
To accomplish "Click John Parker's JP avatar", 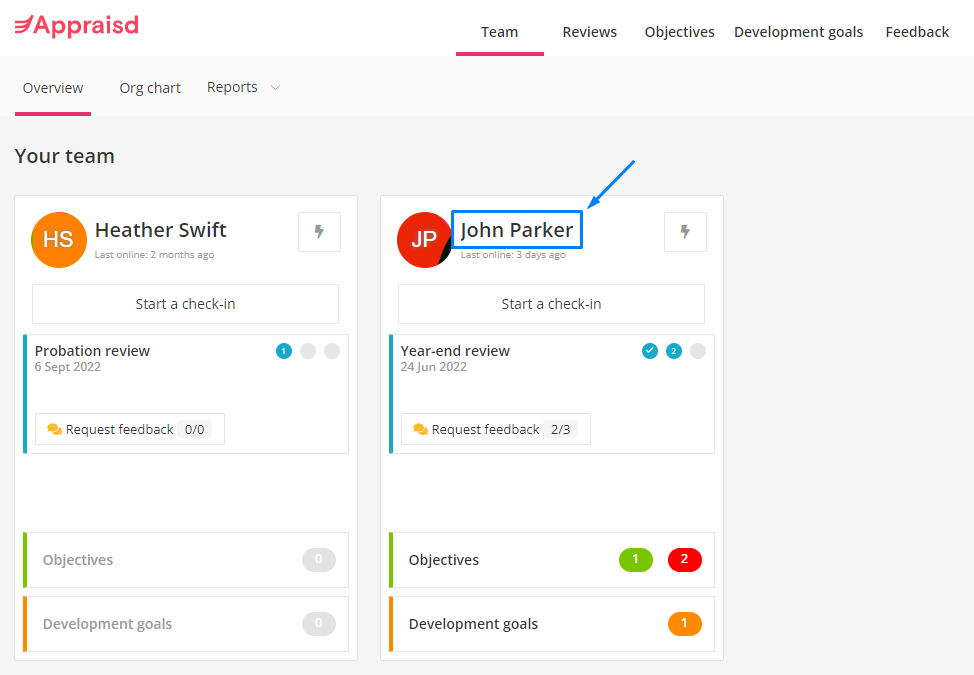I will (425, 240).
